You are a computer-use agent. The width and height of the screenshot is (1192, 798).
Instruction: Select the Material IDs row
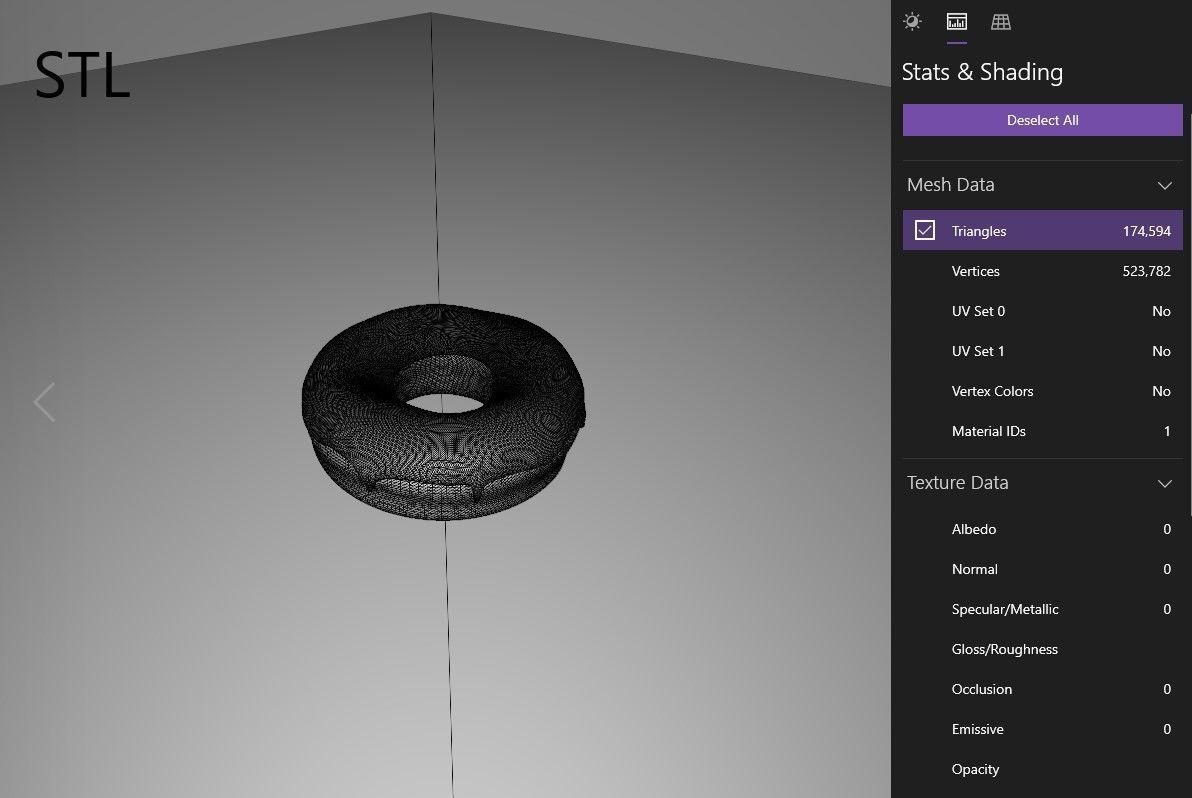1042,431
